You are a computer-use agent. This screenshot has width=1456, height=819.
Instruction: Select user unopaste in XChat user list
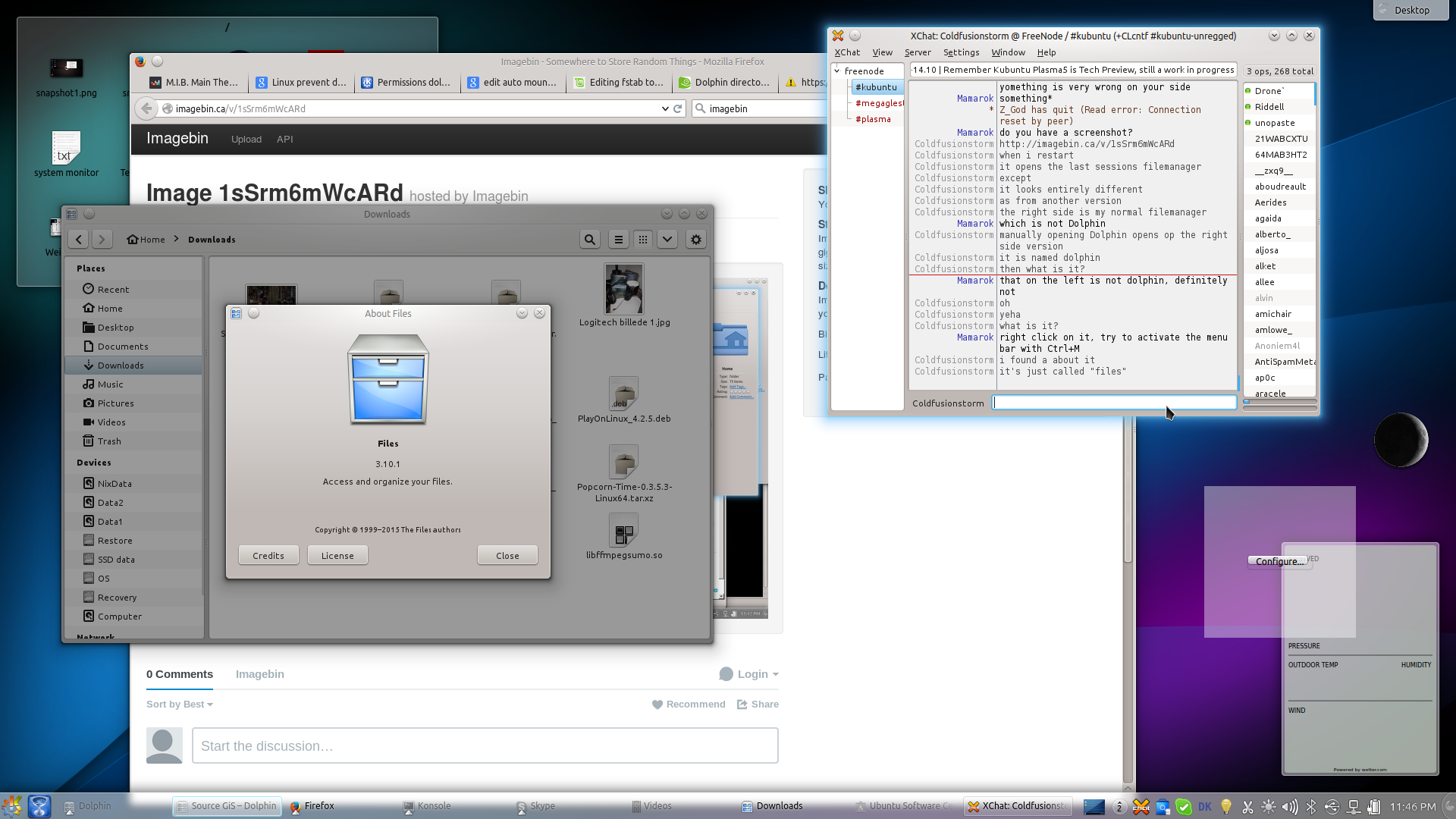click(1275, 123)
